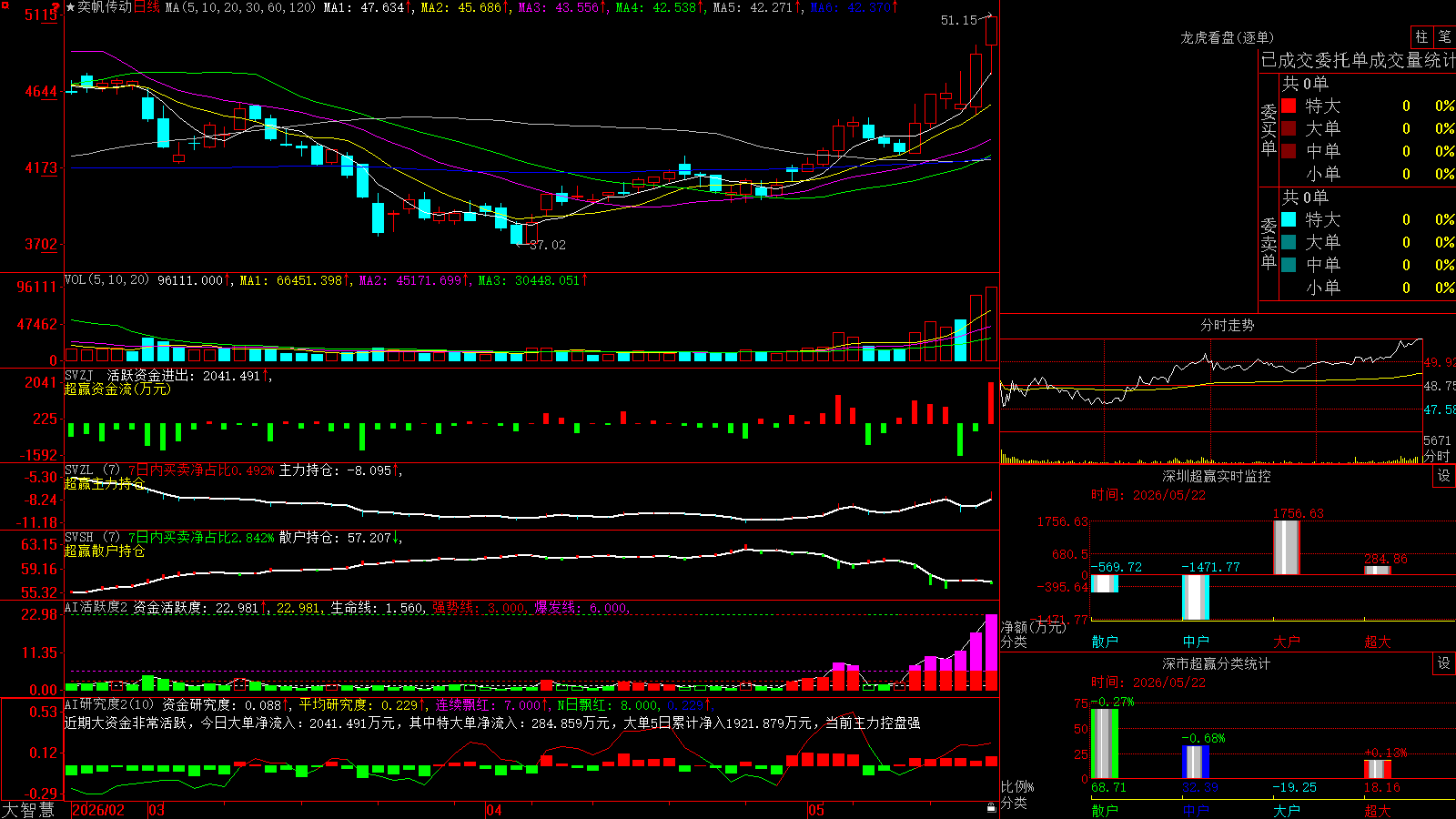
Task: Switch 龙虎看盘 to 笔 tick view
Action: point(1445,36)
